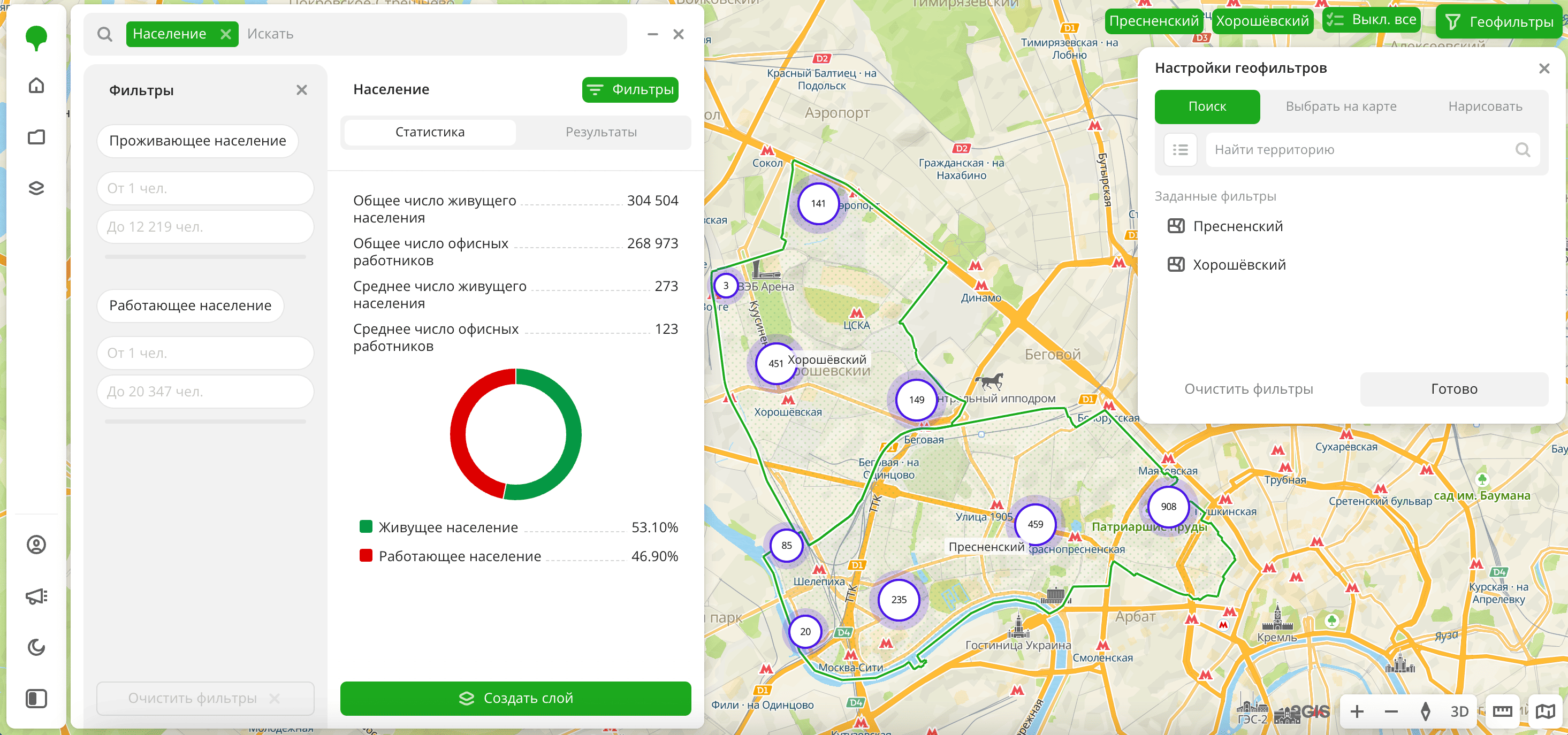This screenshot has height=735, width=1568.
Task: Open the folder icon in sidebar
Action: tap(36, 137)
